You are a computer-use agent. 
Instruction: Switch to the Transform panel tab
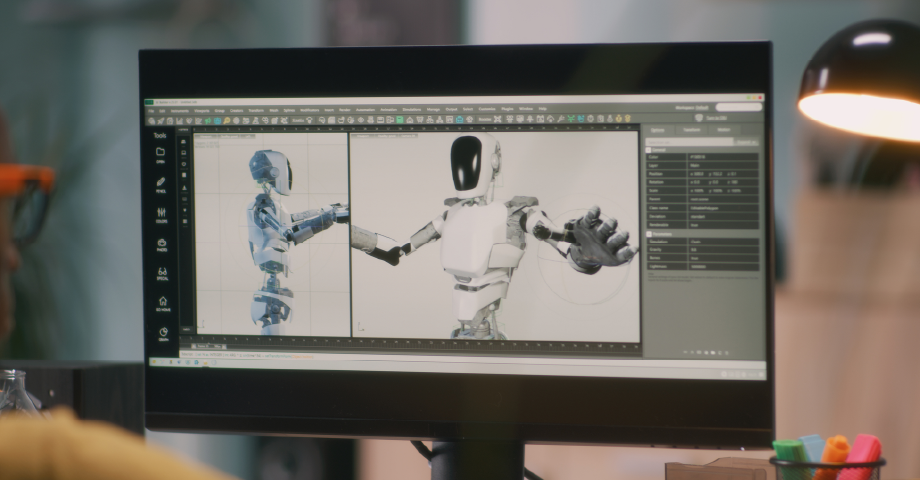point(692,130)
